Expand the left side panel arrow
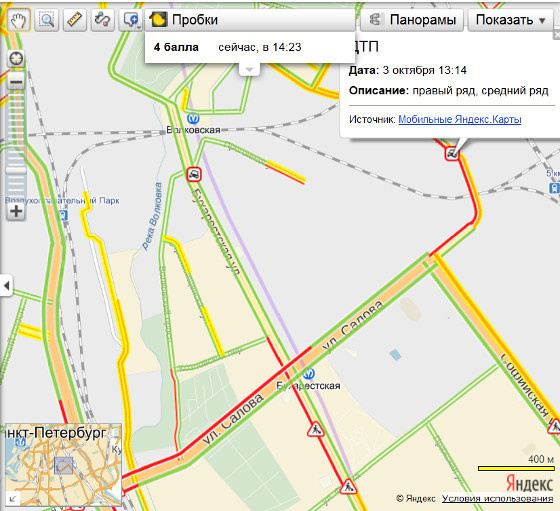 [x=6, y=286]
